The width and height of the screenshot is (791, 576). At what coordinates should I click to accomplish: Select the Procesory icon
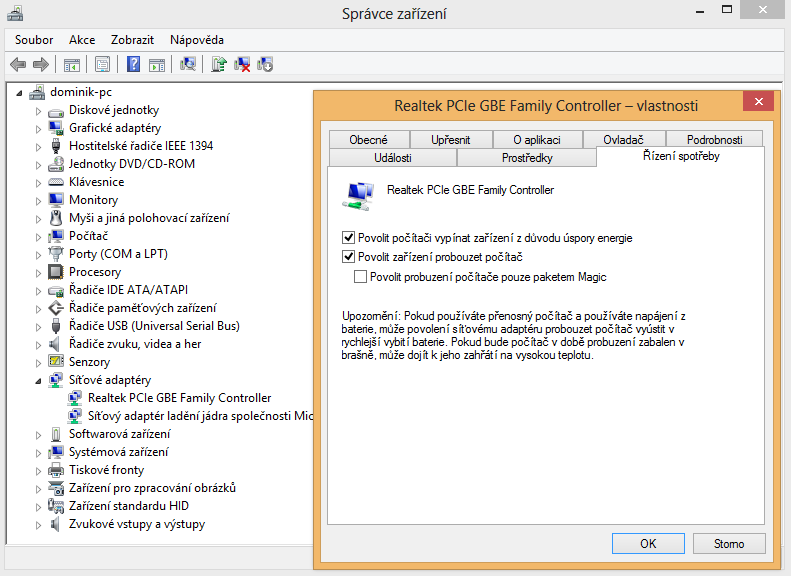pos(56,272)
